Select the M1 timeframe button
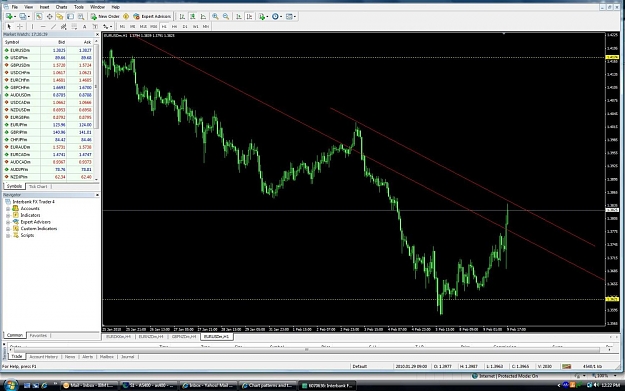The image size is (625, 391). tap(122, 26)
